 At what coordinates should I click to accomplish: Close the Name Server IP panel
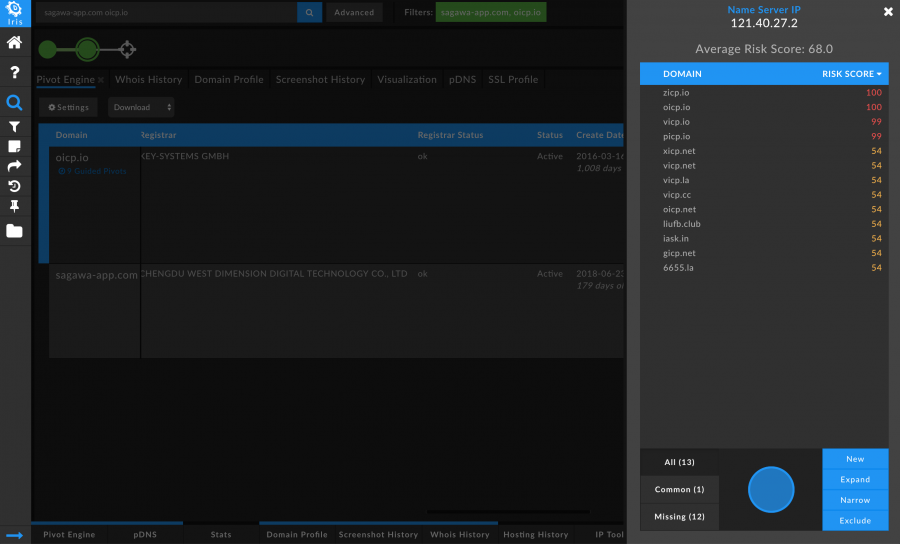(888, 11)
